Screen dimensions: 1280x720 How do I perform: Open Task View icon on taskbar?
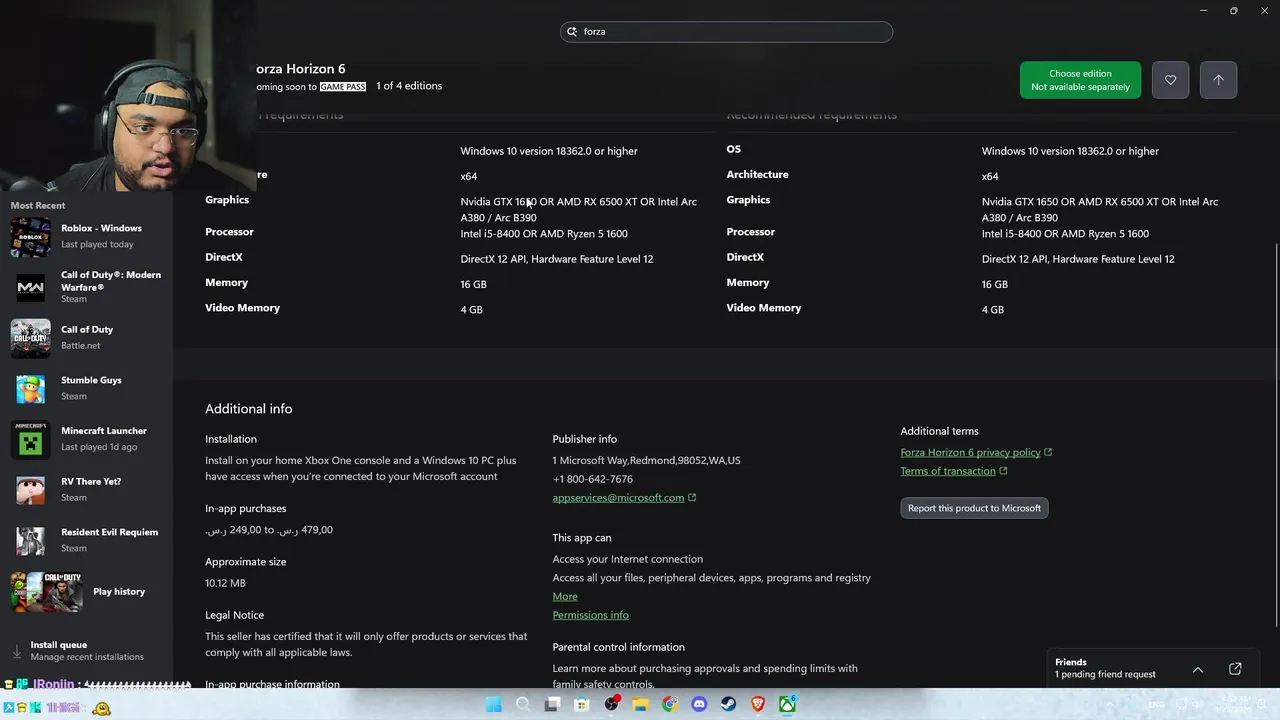point(552,705)
